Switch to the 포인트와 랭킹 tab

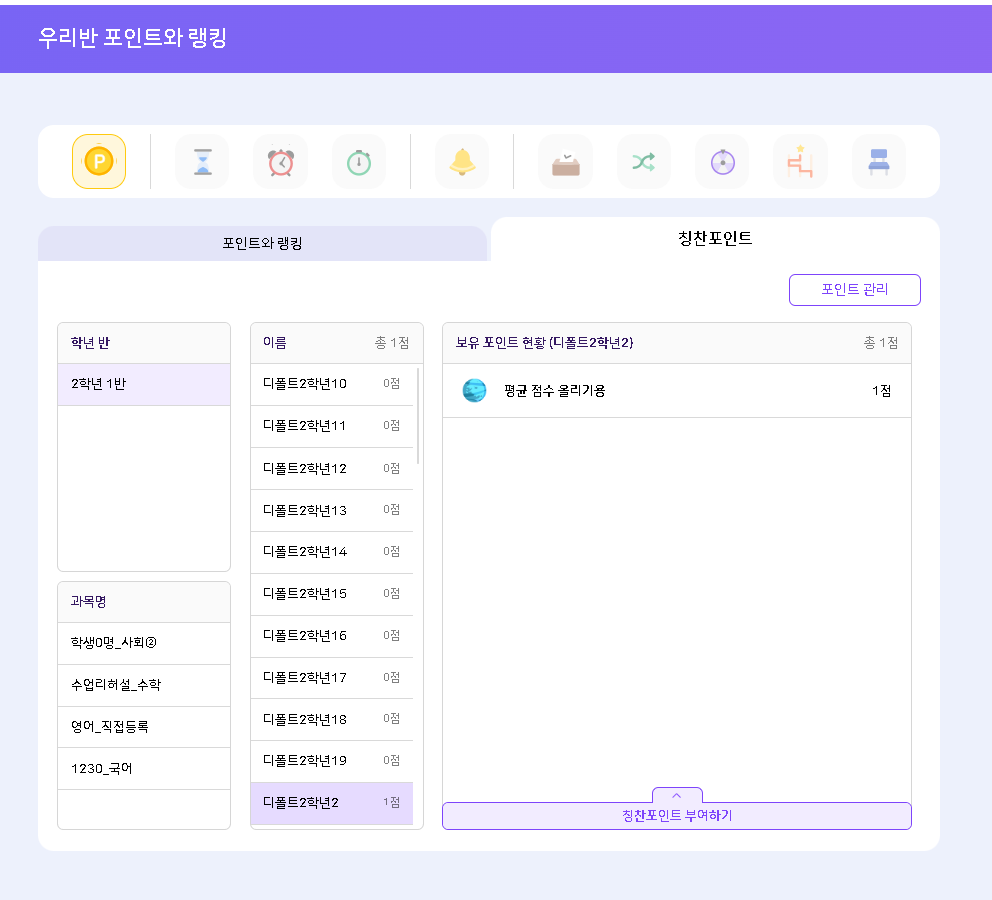(262, 244)
